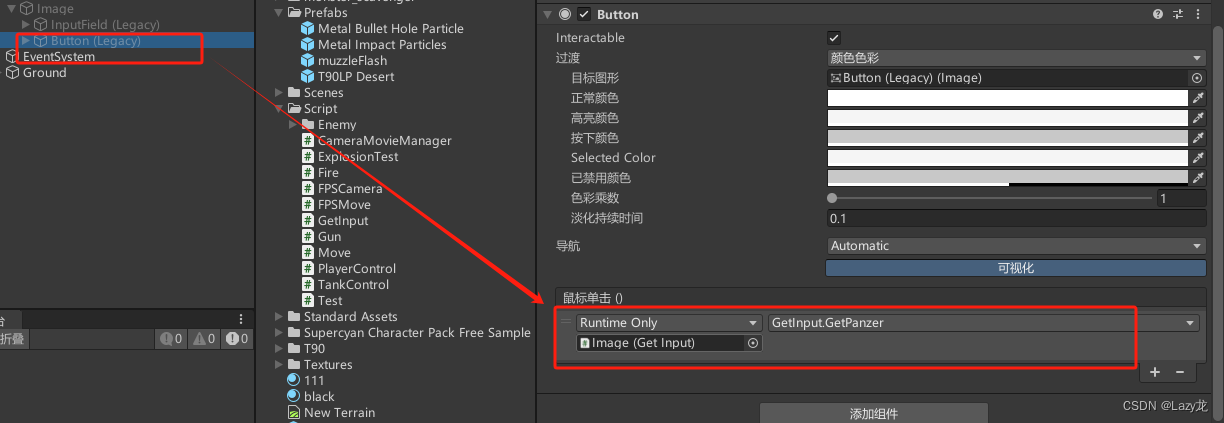Select the New Terrain asset
This screenshot has width=1224, height=423.
(x=331, y=413)
